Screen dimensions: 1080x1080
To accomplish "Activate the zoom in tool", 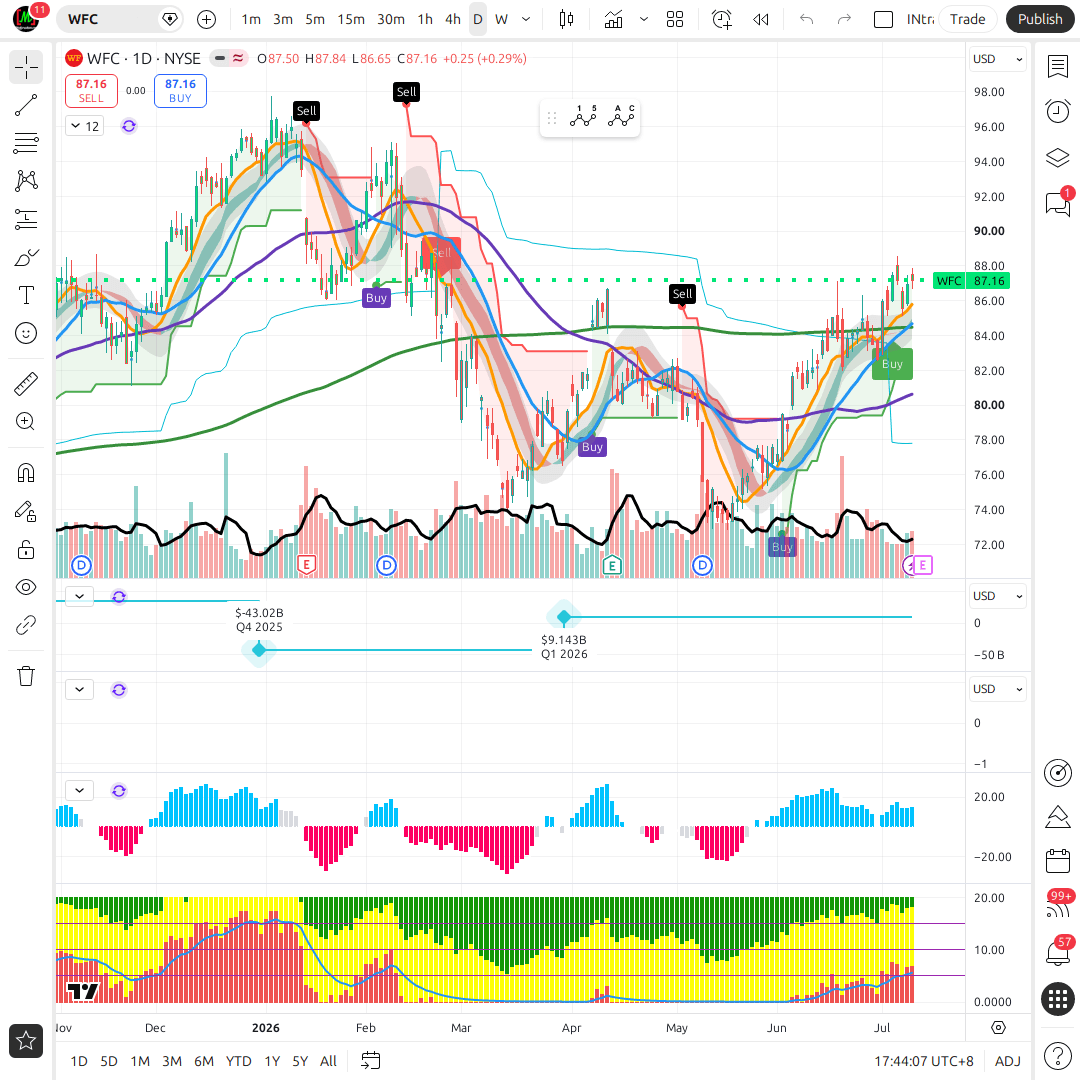I will click(x=26, y=422).
